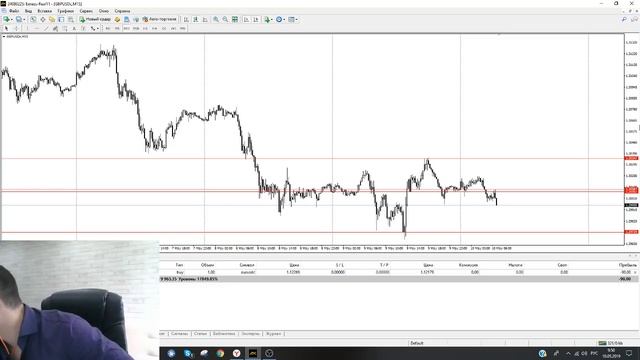640x360 pixels.
Task: Open the Profiles toolbar icon
Action: click(x=18, y=19)
